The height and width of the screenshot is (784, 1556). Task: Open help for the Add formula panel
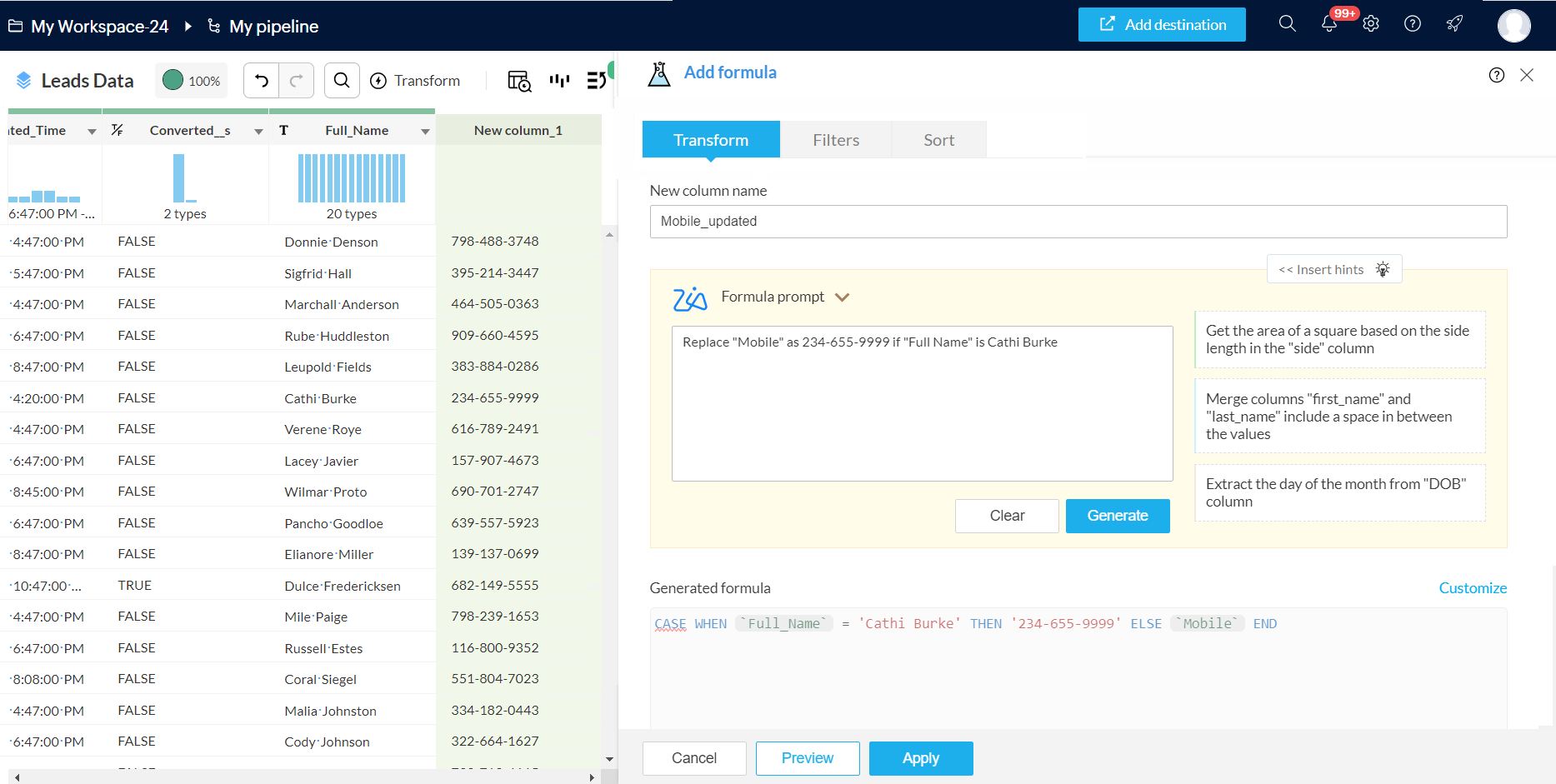1497,75
